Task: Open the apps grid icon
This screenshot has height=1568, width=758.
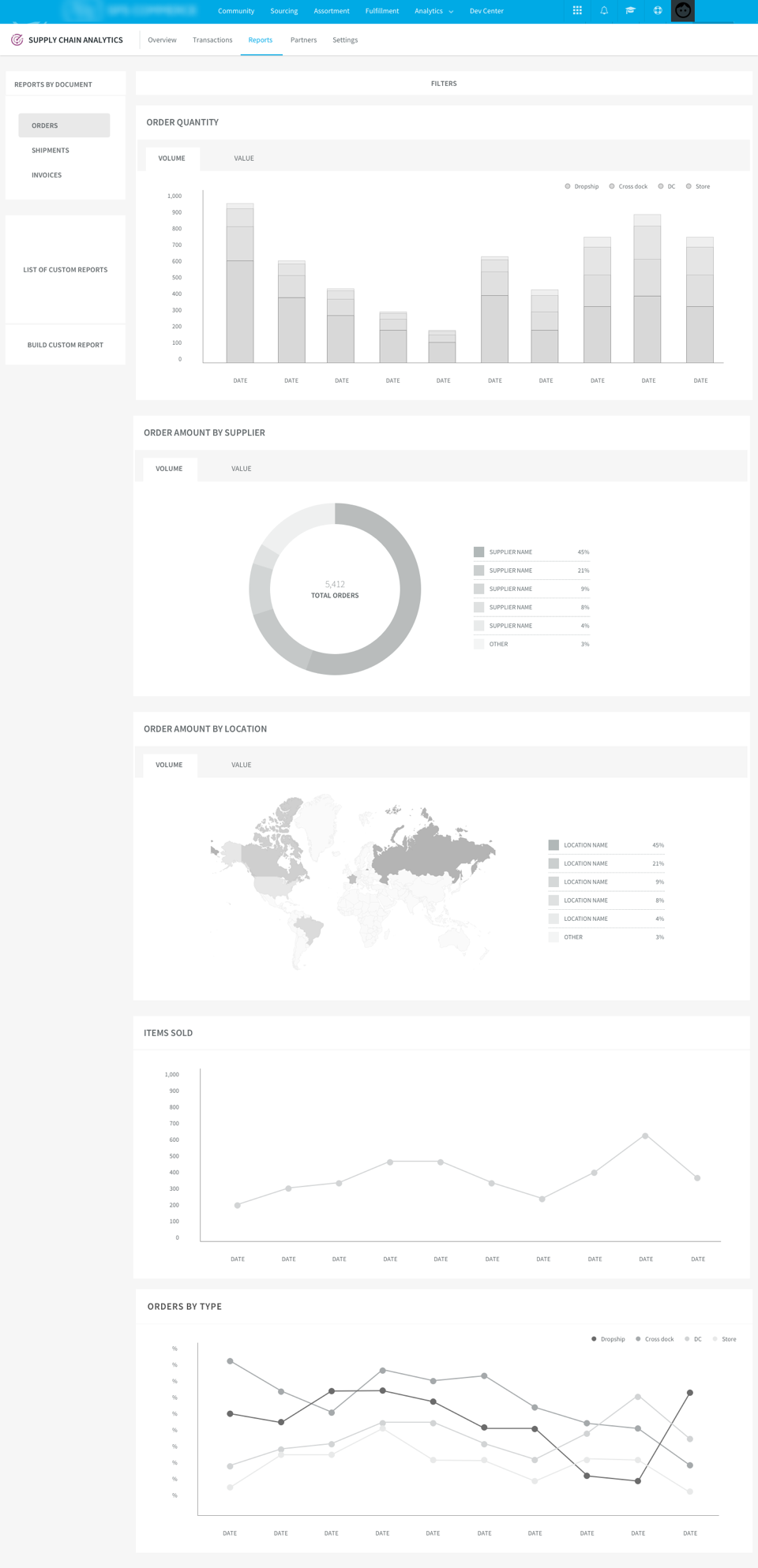Action: tap(577, 11)
